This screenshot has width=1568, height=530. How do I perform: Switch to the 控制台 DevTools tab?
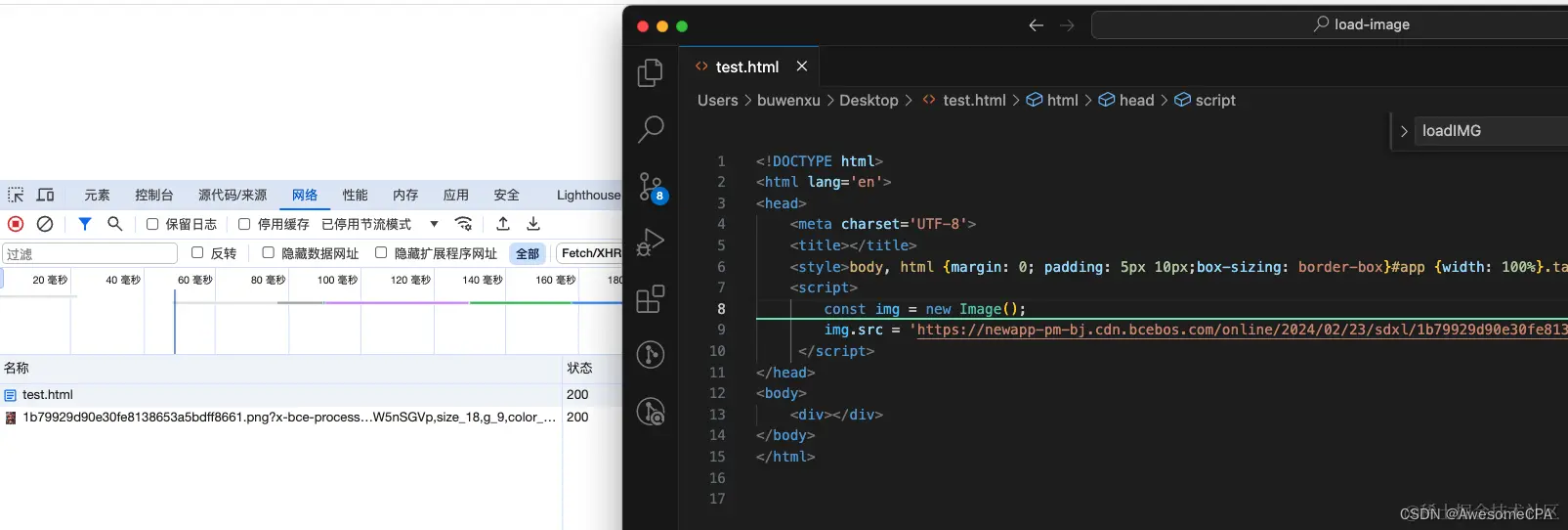coord(153,195)
